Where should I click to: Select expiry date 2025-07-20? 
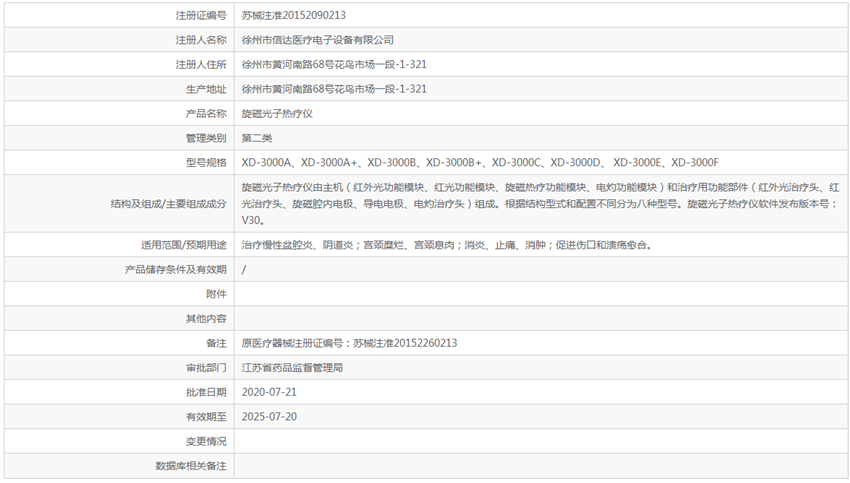point(269,417)
